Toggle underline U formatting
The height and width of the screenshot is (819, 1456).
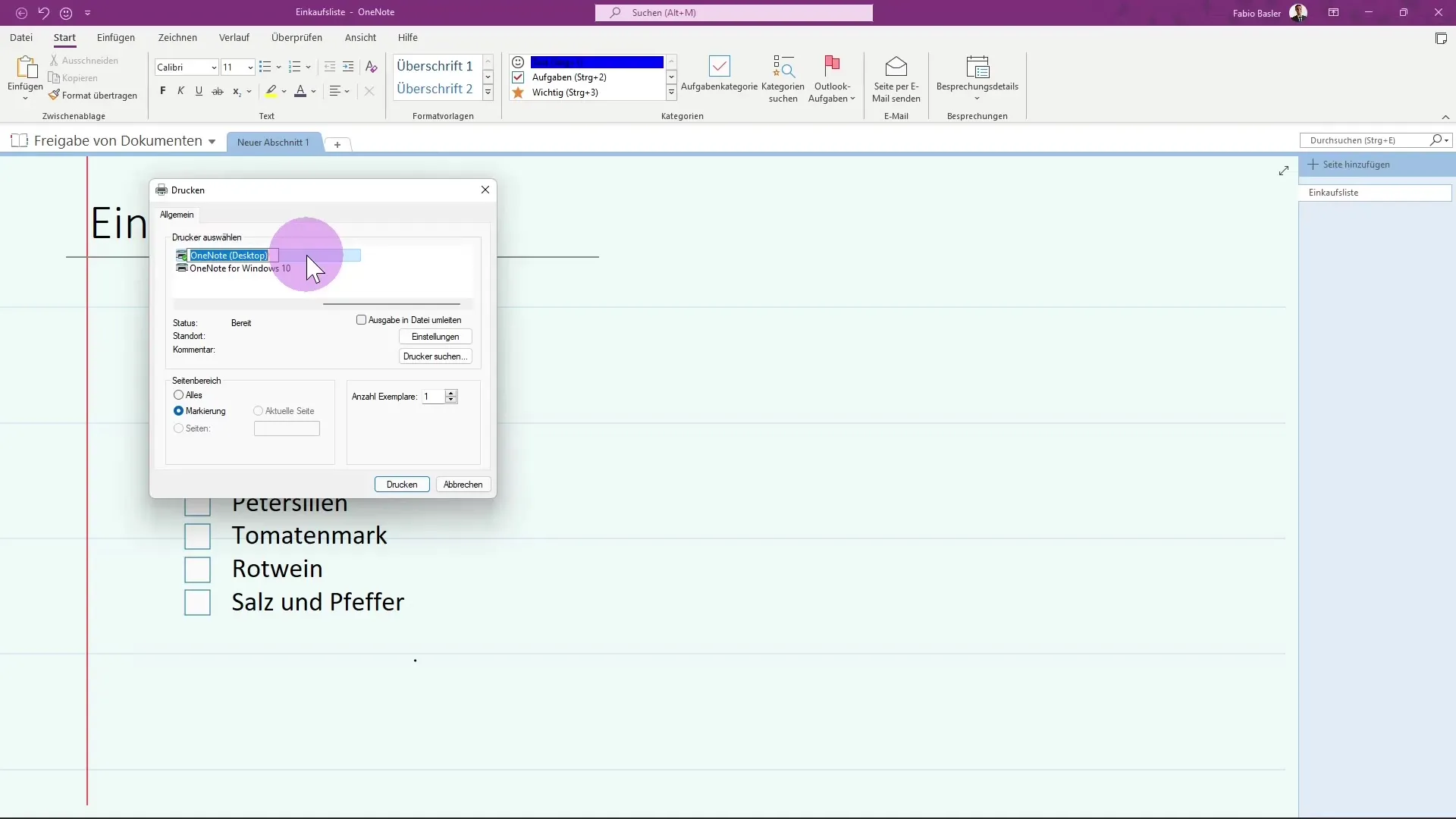pyautogui.click(x=199, y=91)
